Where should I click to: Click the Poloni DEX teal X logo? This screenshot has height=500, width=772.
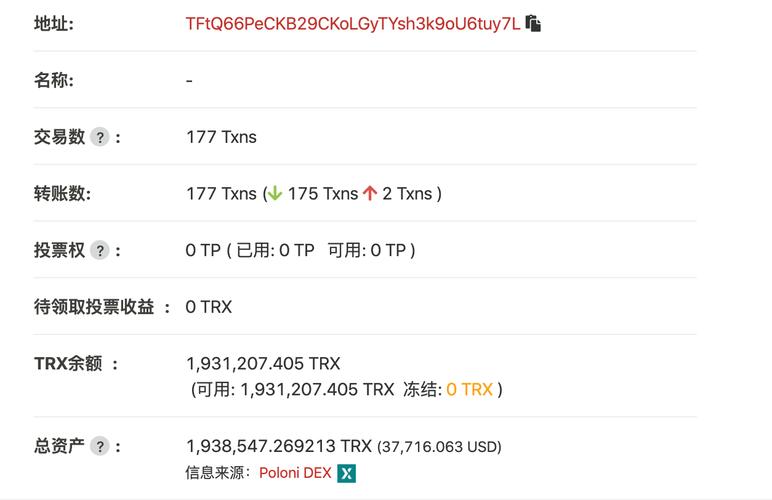click(x=347, y=473)
